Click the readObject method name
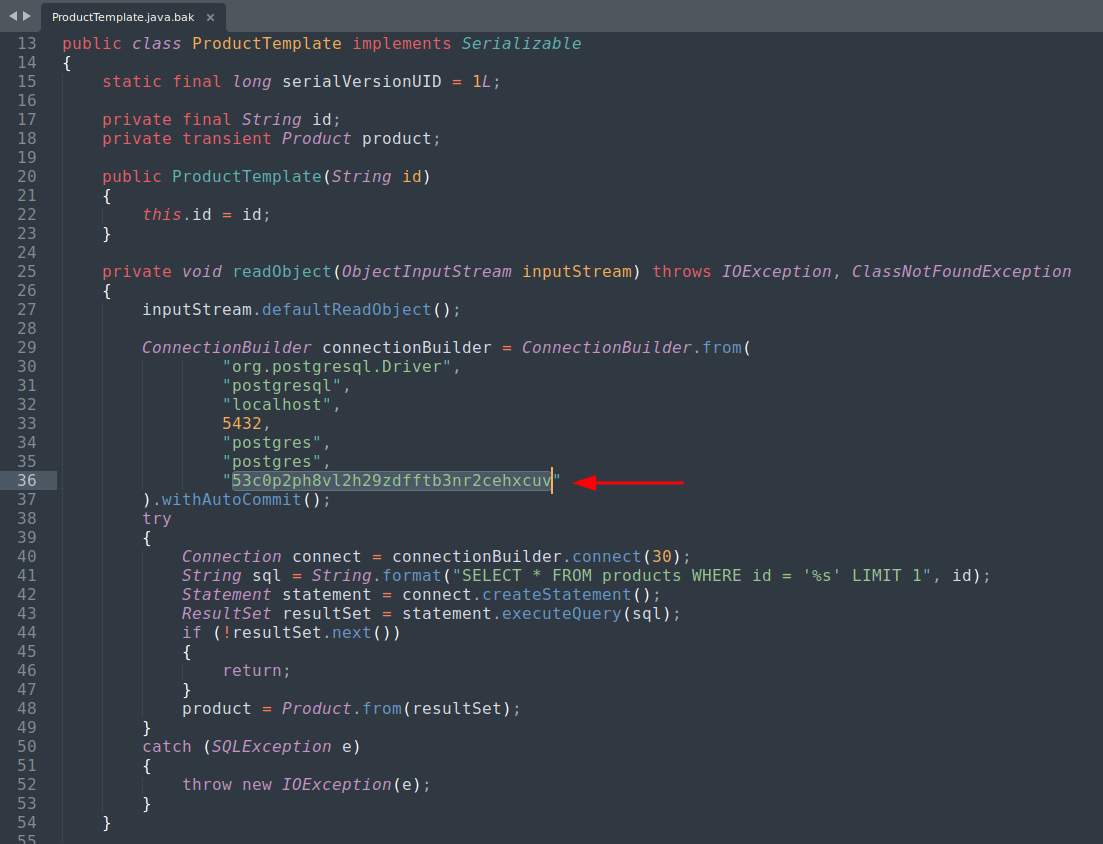1103x844 pixels. (282, 271)
